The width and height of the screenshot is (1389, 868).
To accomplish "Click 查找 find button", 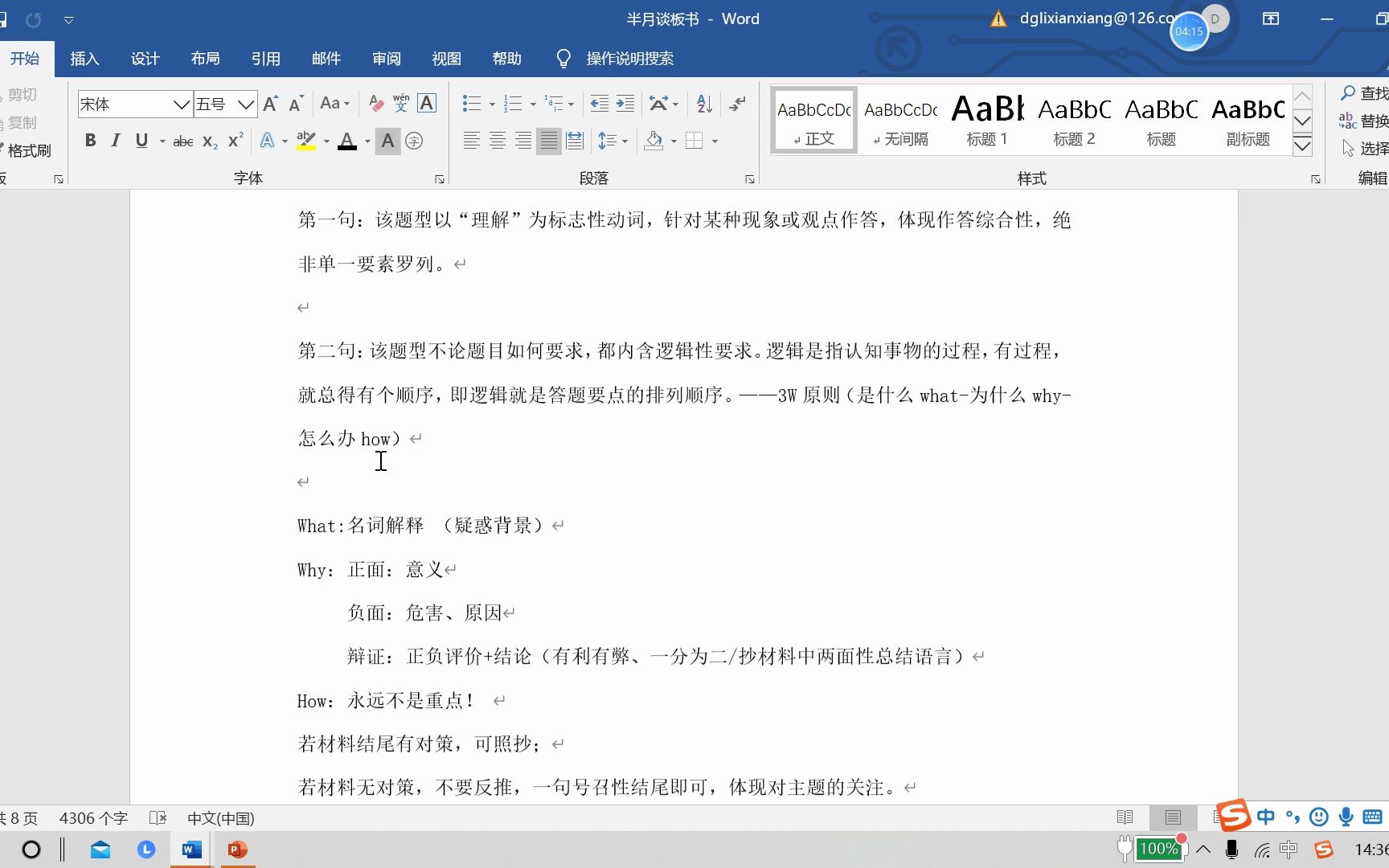I will tap(1365, 93).
